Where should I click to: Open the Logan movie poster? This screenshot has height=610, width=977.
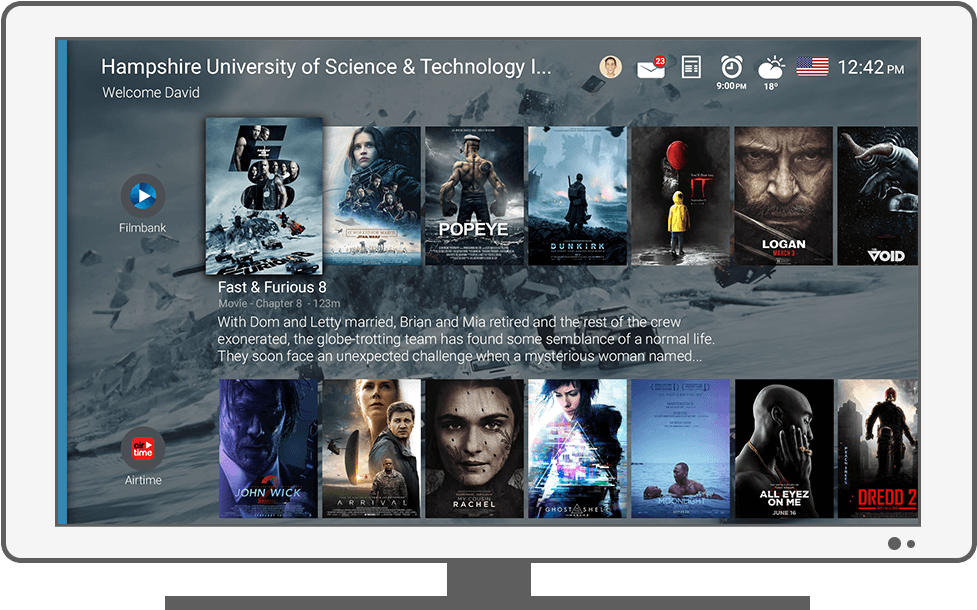(784, 196)
